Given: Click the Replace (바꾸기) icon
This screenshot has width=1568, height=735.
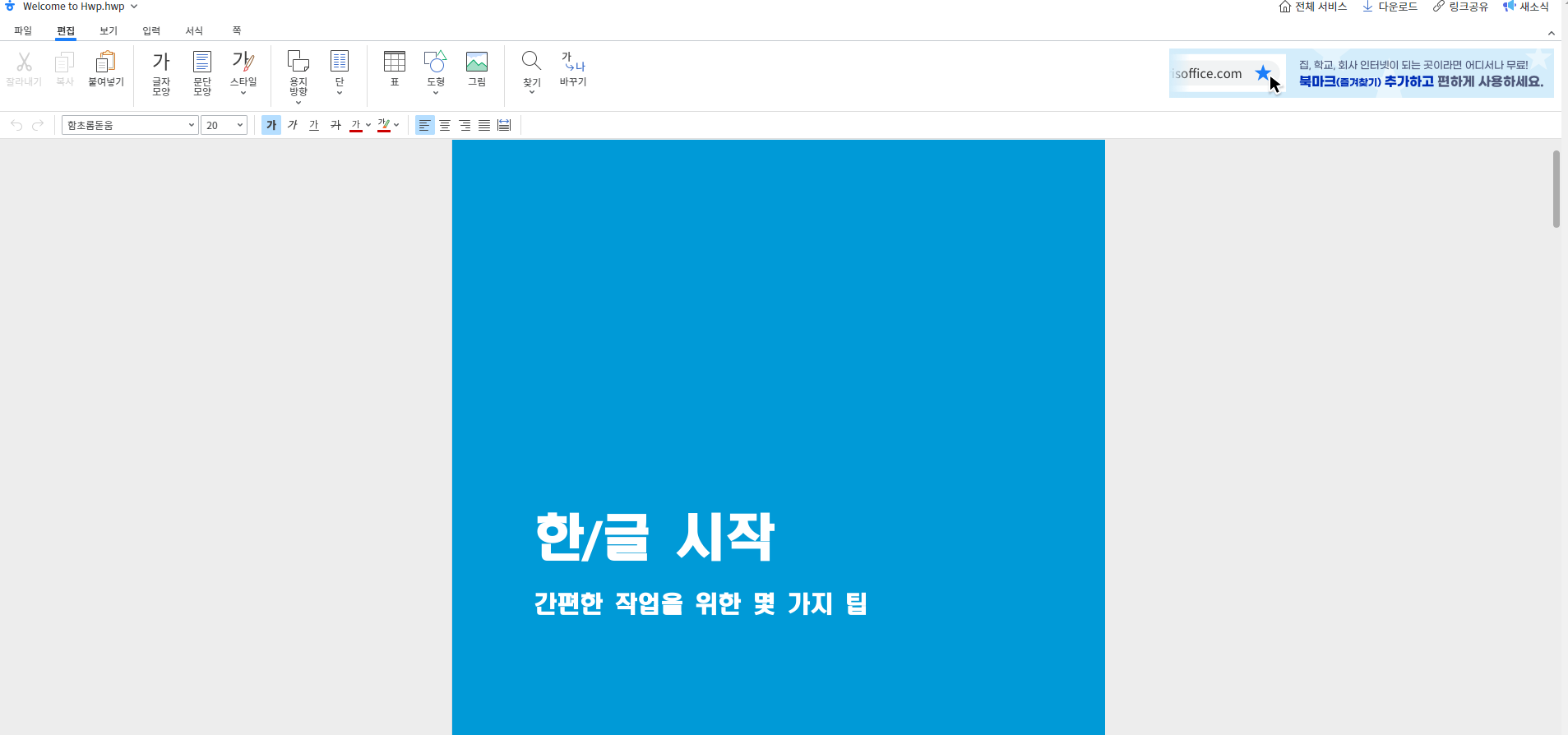Looking at the screenshot, I should pyautogui.click(x=573, y=68).
